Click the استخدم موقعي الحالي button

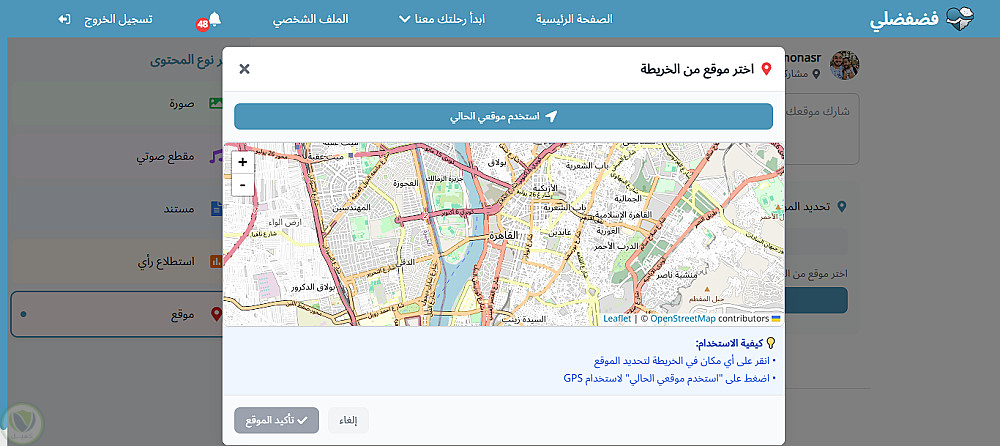pos(503,117)
